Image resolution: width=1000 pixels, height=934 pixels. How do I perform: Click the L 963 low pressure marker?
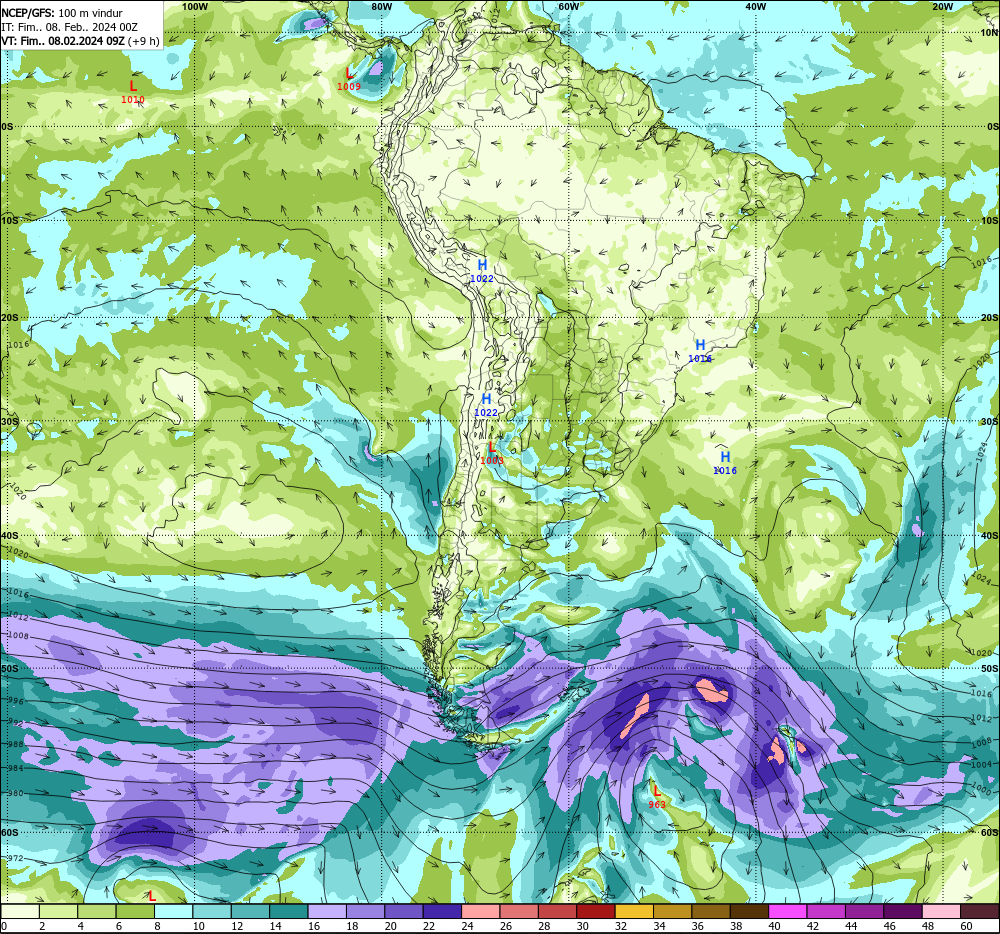point(657,797)
